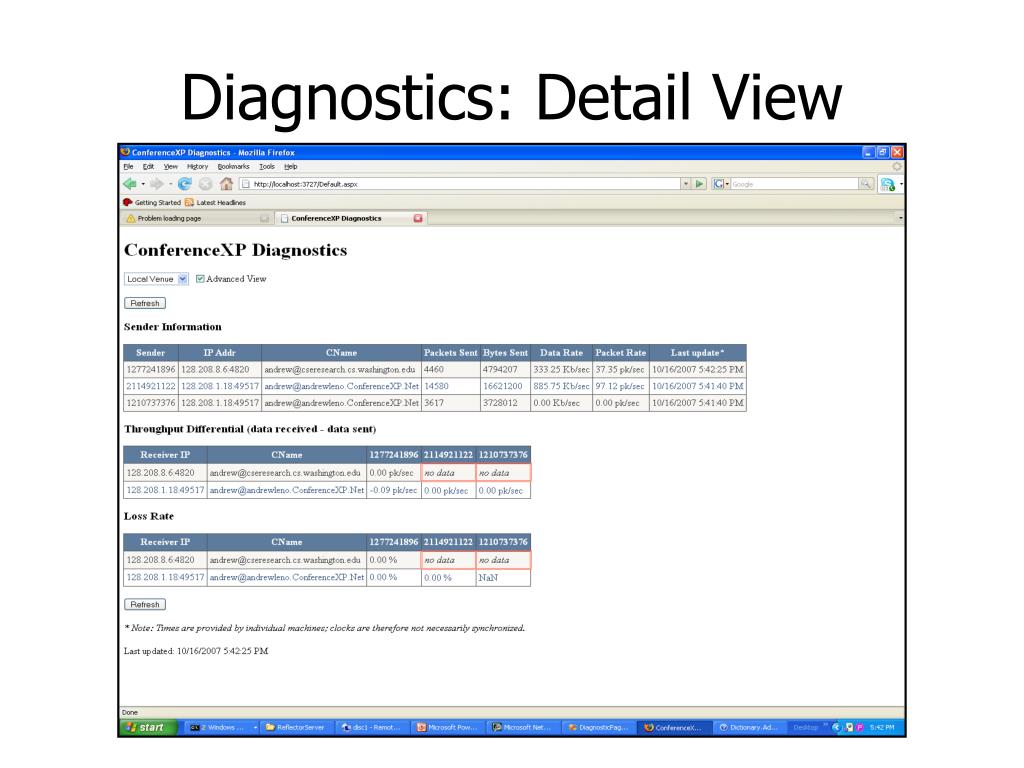This screenshot has height=768, width=1024.
Task: Click the 885.75 Kb/sec data rate cell
Action: click(x=561, y=386)
